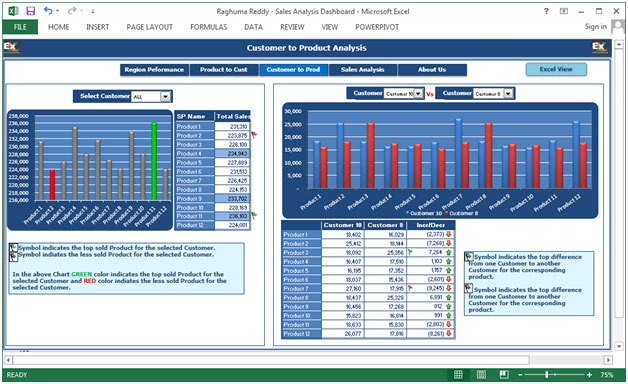Viewport: 628px width, 384px height.
Task: Click the Save icon in quick access toolbar
Action: 30,11
